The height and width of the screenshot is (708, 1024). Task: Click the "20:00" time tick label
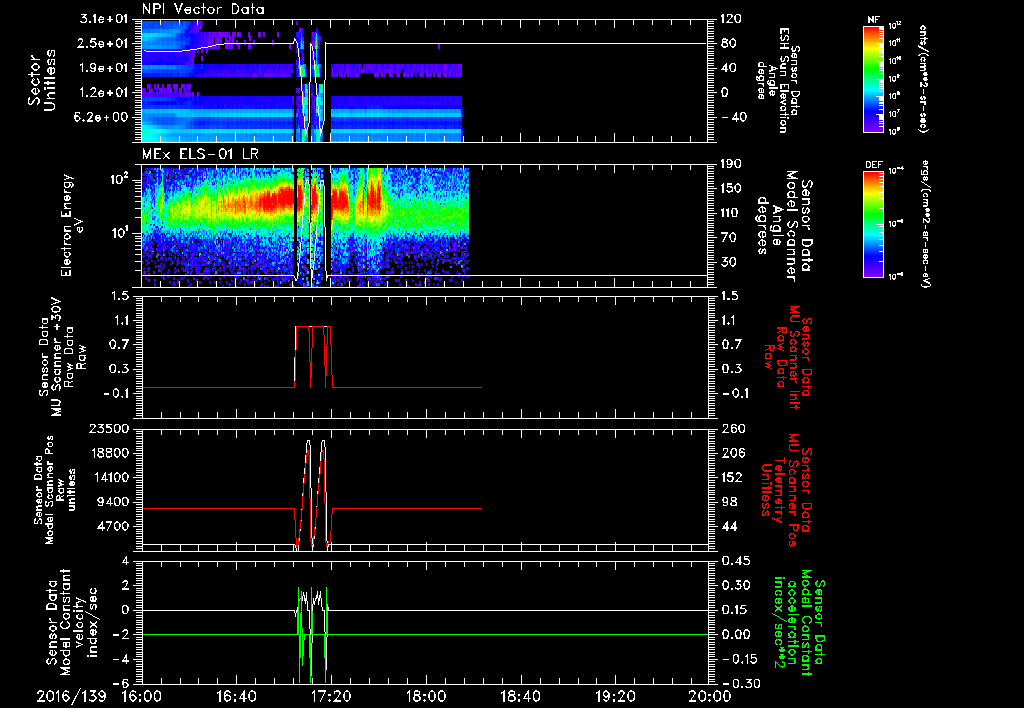(x=710, y=696)
